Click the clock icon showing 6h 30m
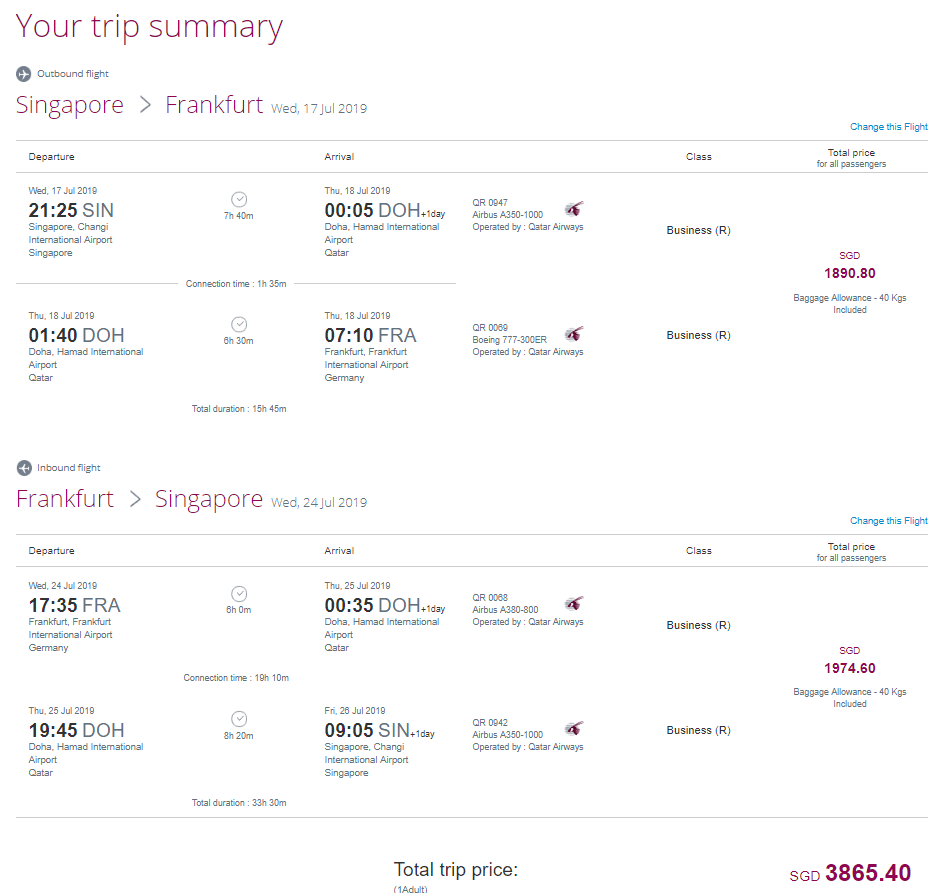The width and height of the screenshot is (939, 893). click(239, 323)
